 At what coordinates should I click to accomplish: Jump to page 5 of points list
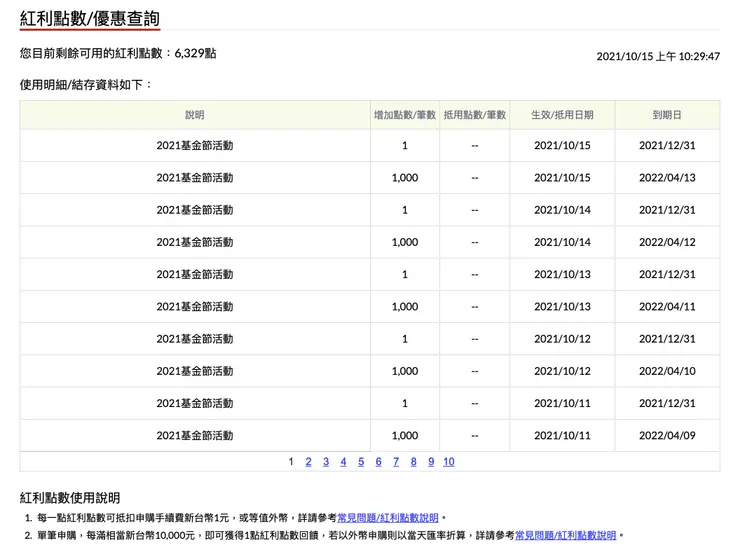361,461
